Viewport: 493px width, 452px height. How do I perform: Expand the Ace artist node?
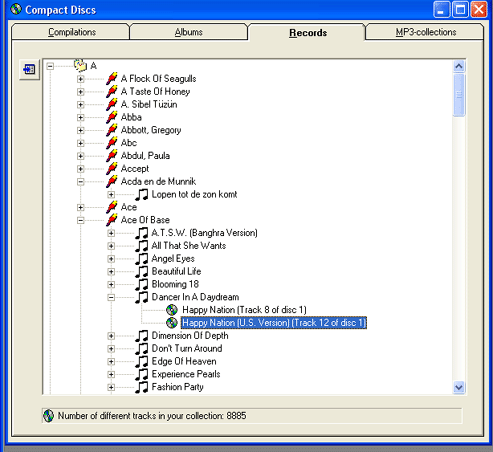[x=80, y=207]
